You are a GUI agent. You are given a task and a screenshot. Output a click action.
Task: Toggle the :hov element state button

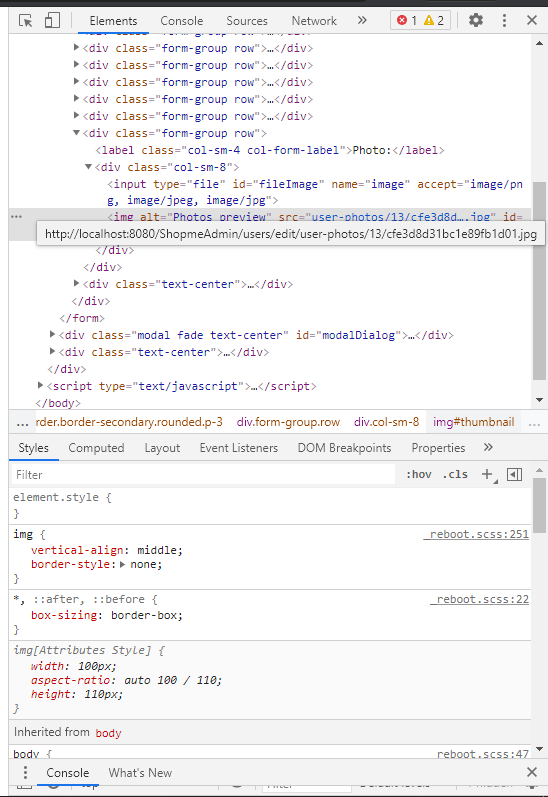pos(418,474)
